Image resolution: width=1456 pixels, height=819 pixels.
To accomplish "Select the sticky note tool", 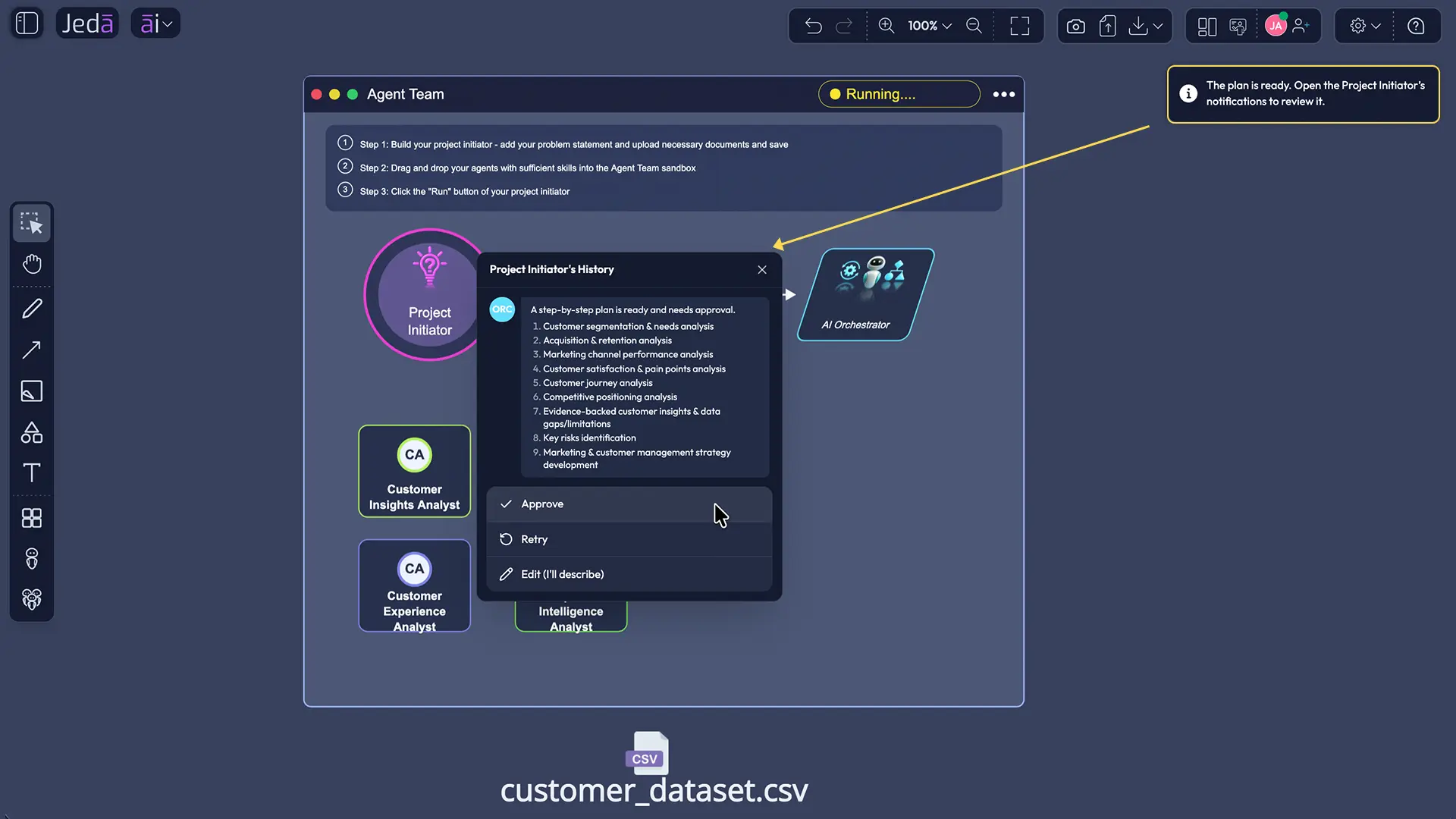I will pos(32,391).
